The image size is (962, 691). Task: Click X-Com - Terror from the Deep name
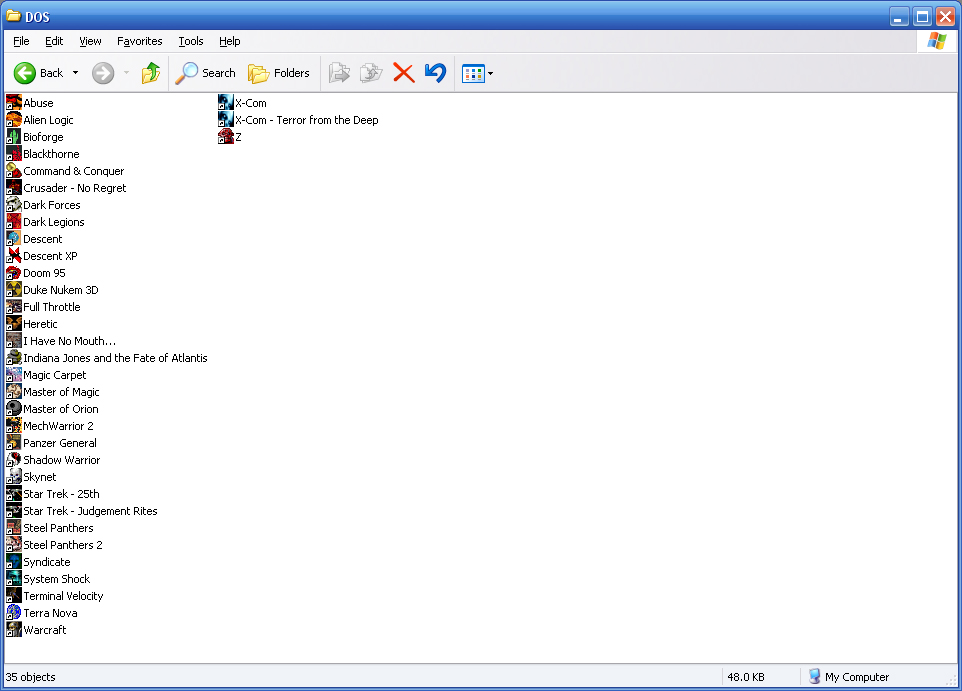[307, 120]
